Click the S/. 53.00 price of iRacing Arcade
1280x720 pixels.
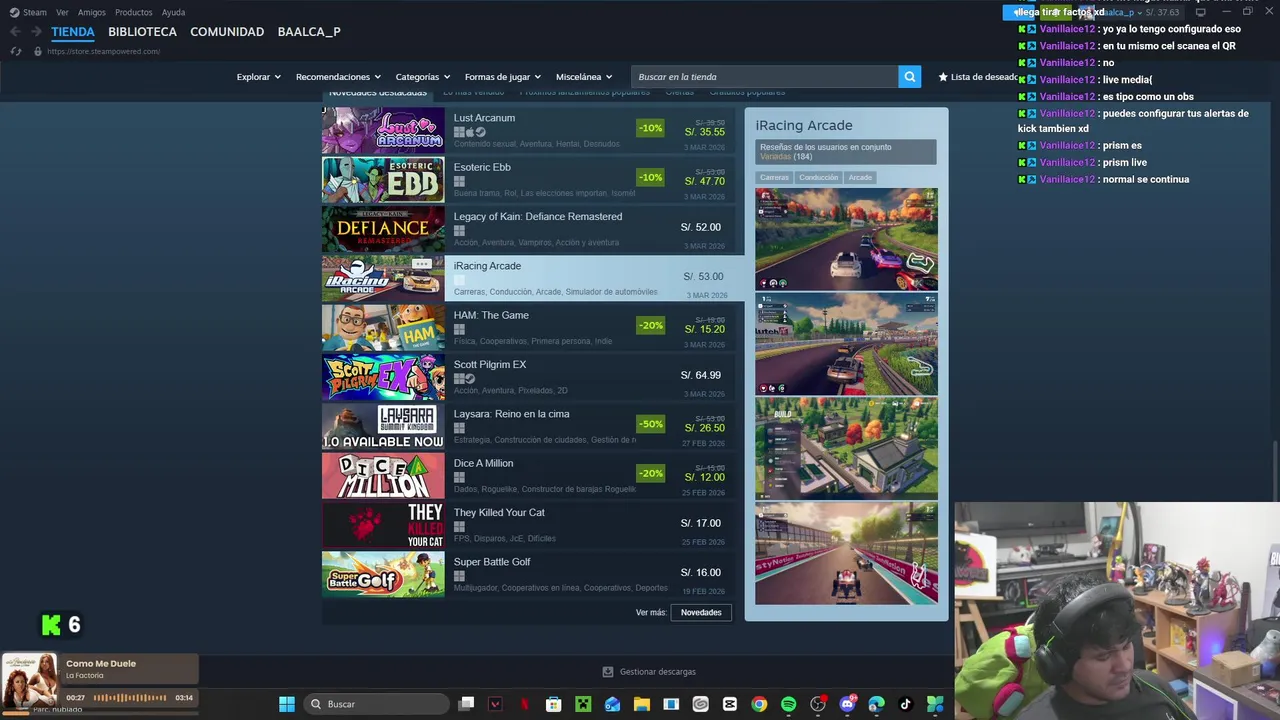703,277
